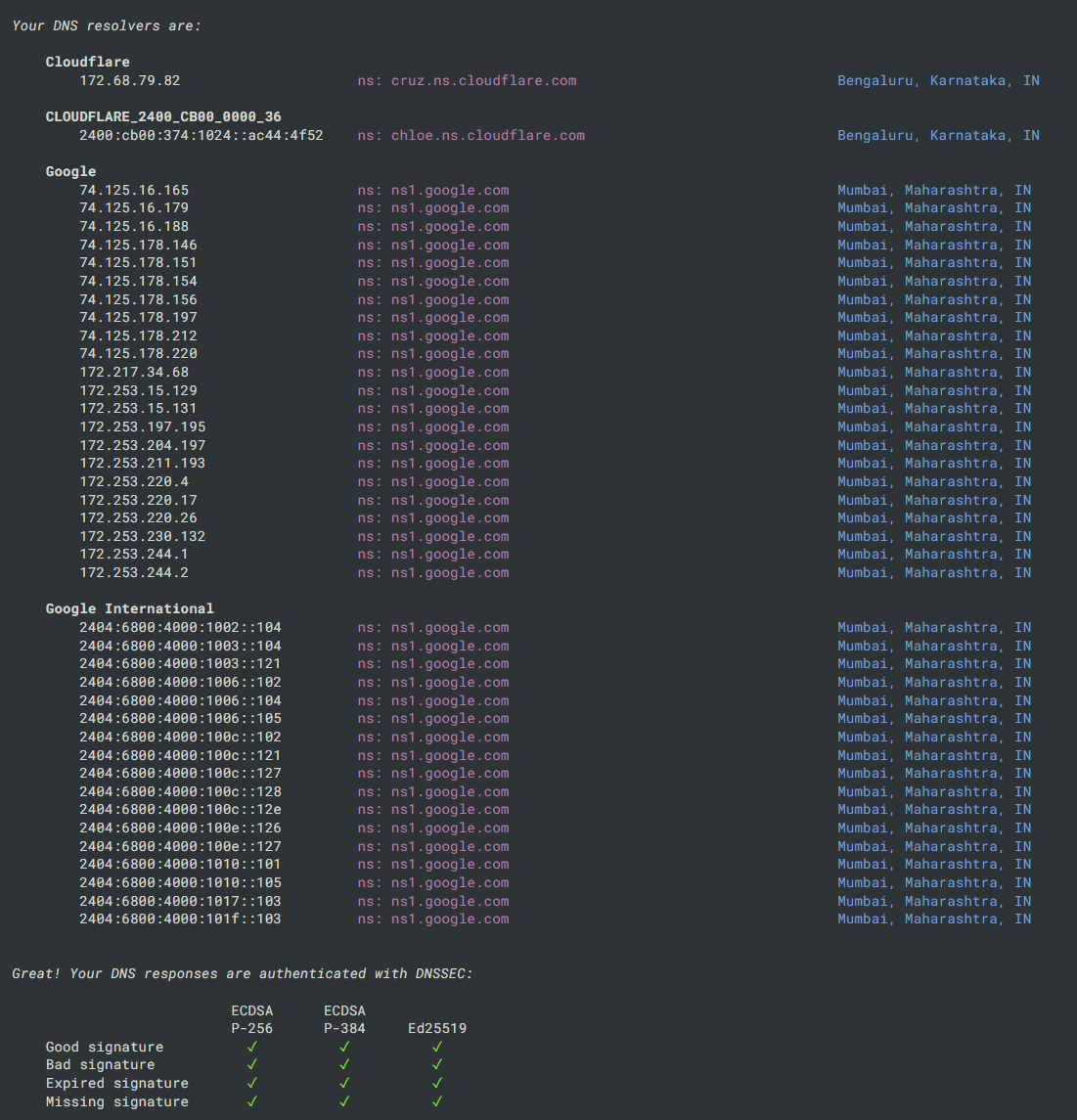Click checkmark for Missing signature under ECDSA P-384
Screen dimensions: 1077x1120
(344, 1101)
